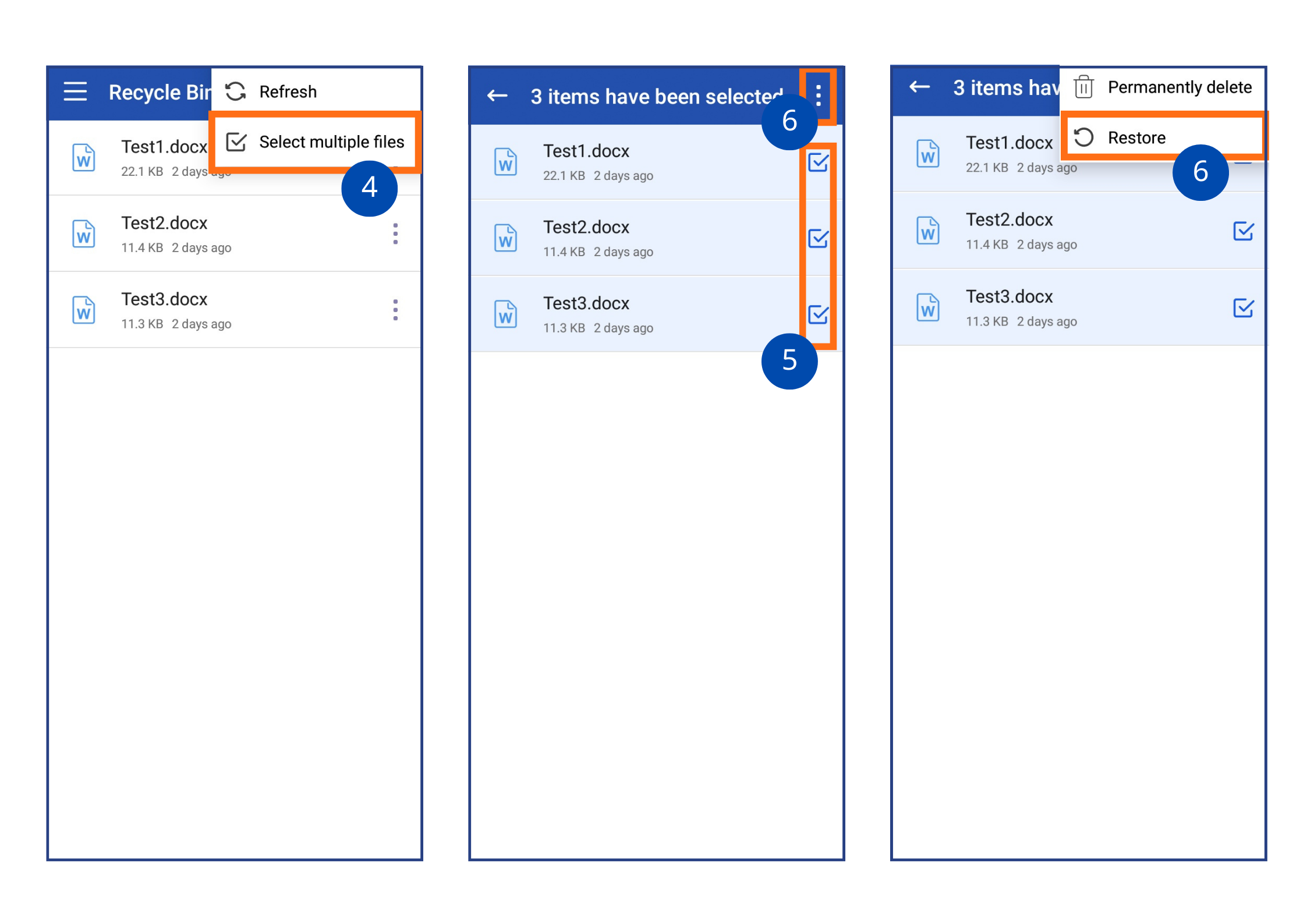Click Word icon of Test3.docx in right screen
The image size is (1307, 924).
tap(928, 307)
